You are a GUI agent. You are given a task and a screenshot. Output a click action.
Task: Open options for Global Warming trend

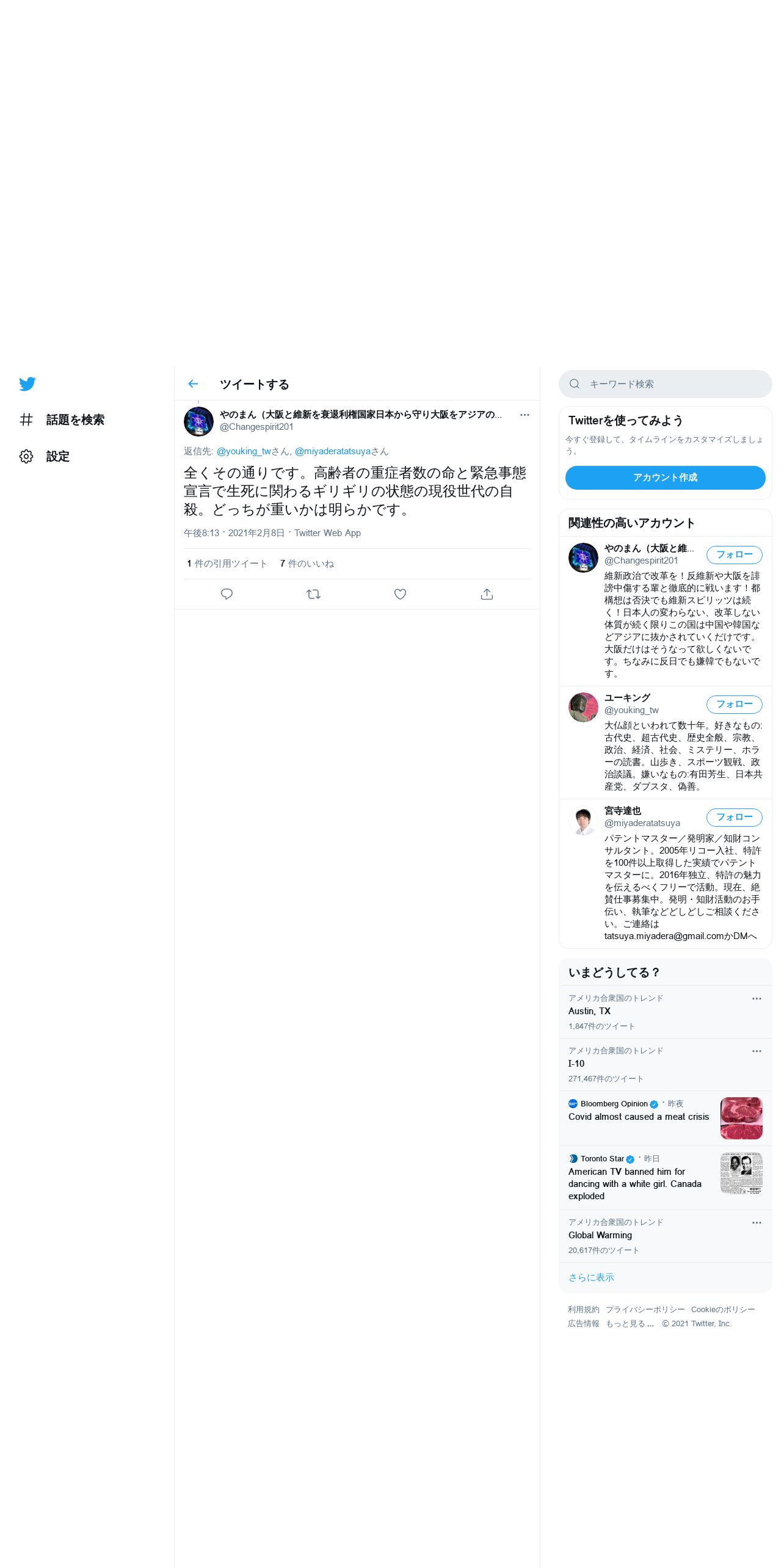pos(757,1222)
